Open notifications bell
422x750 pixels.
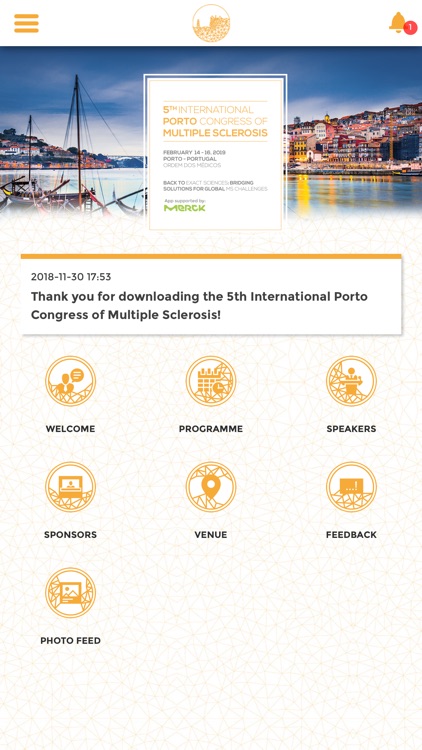(399, 22)
